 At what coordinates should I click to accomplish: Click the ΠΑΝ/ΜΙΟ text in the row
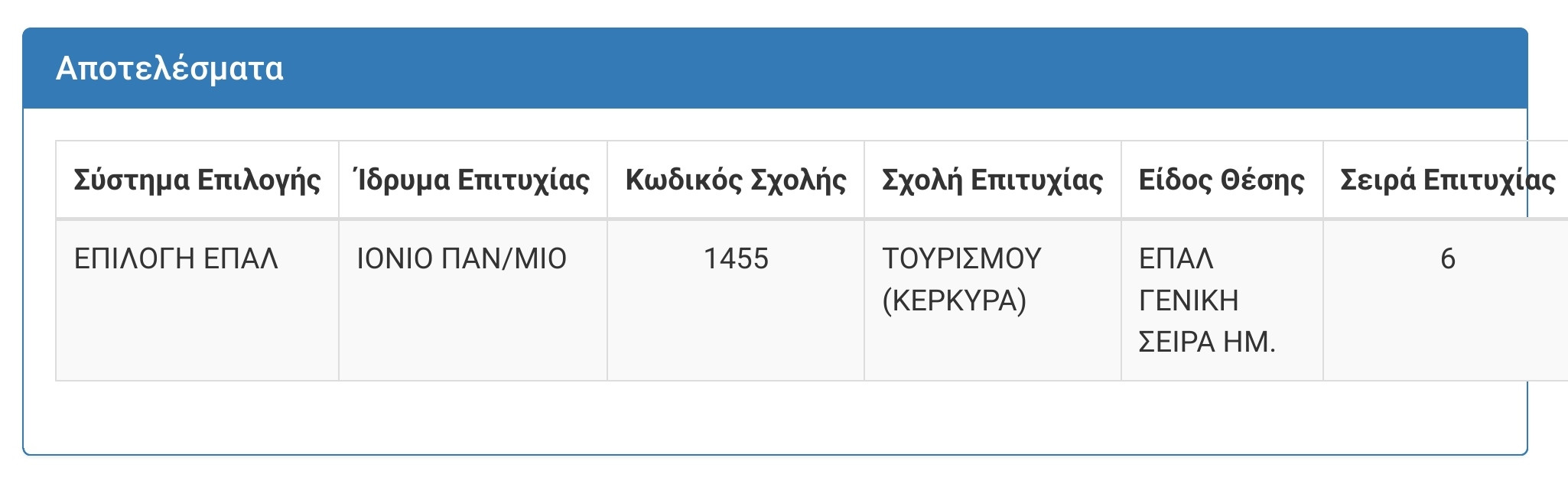tap(504, 259)
